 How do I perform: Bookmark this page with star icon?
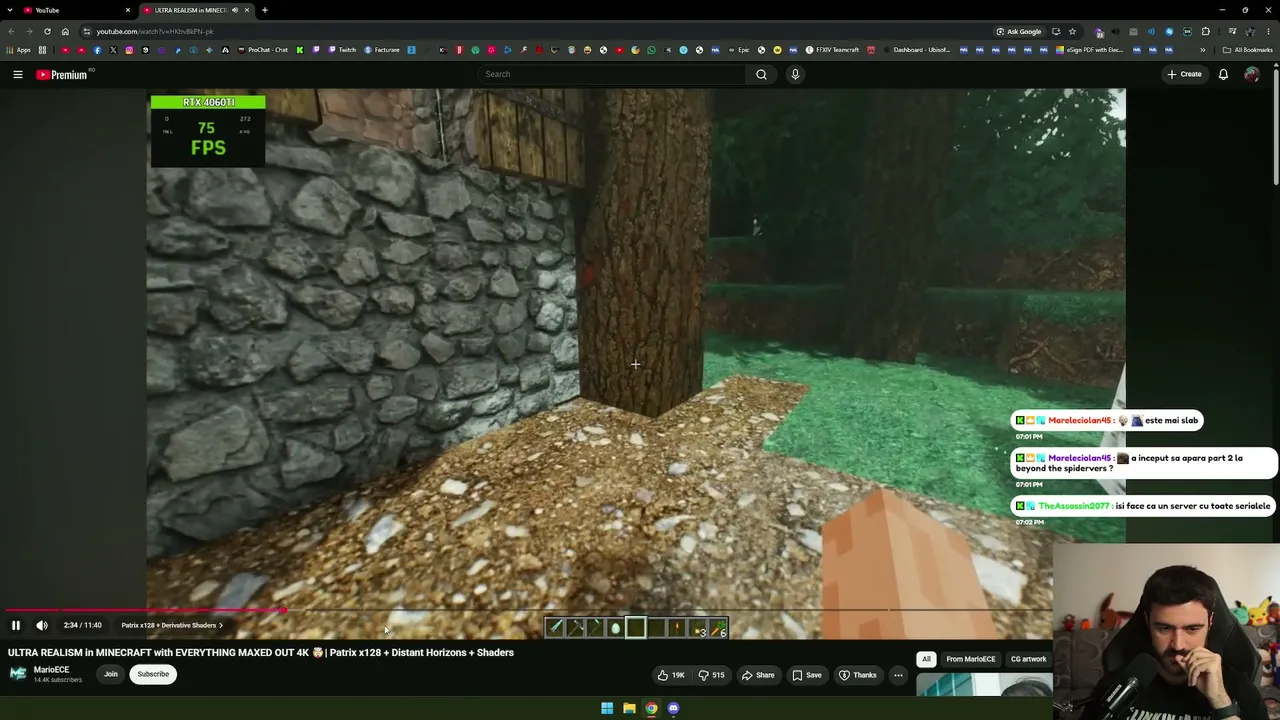point(1072,31)
